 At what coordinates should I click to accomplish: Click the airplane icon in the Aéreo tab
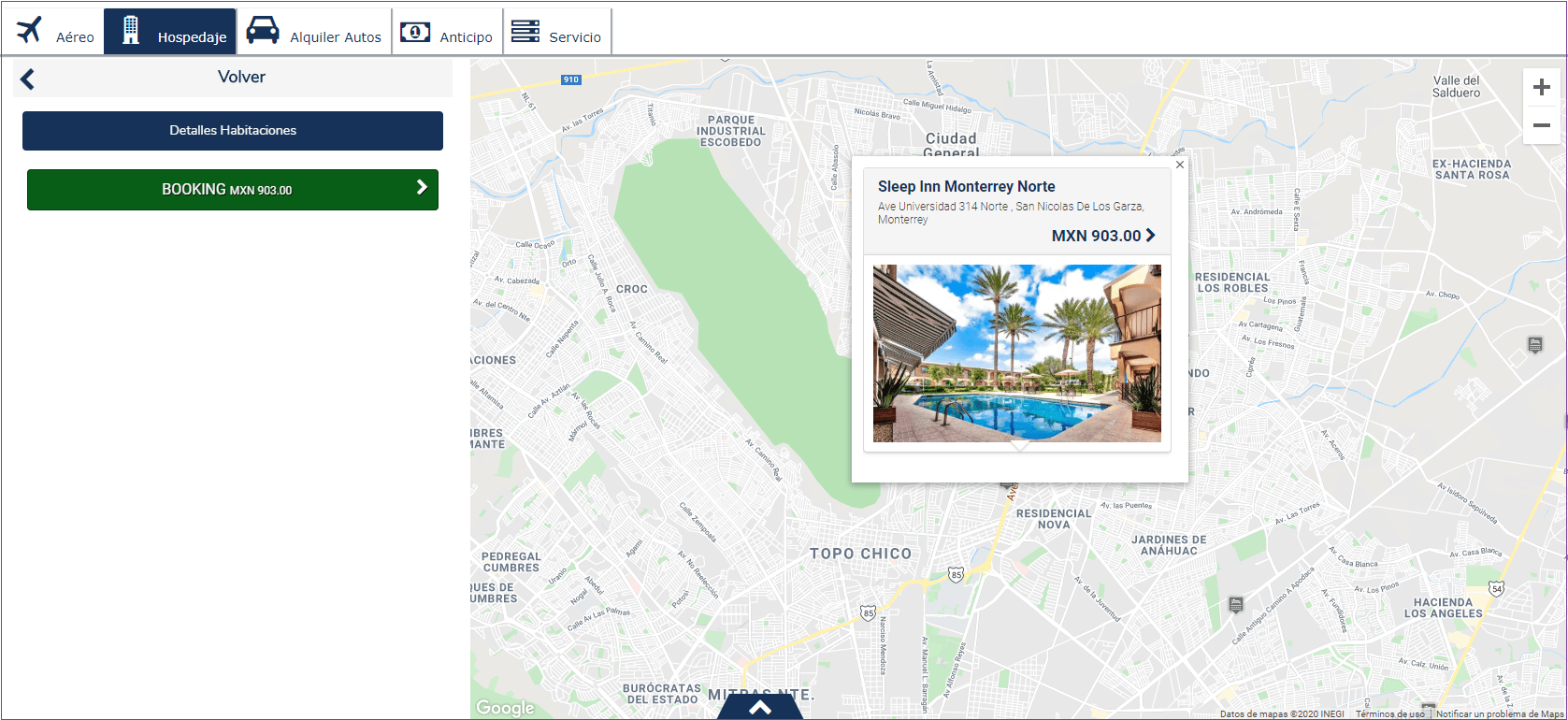30,30
